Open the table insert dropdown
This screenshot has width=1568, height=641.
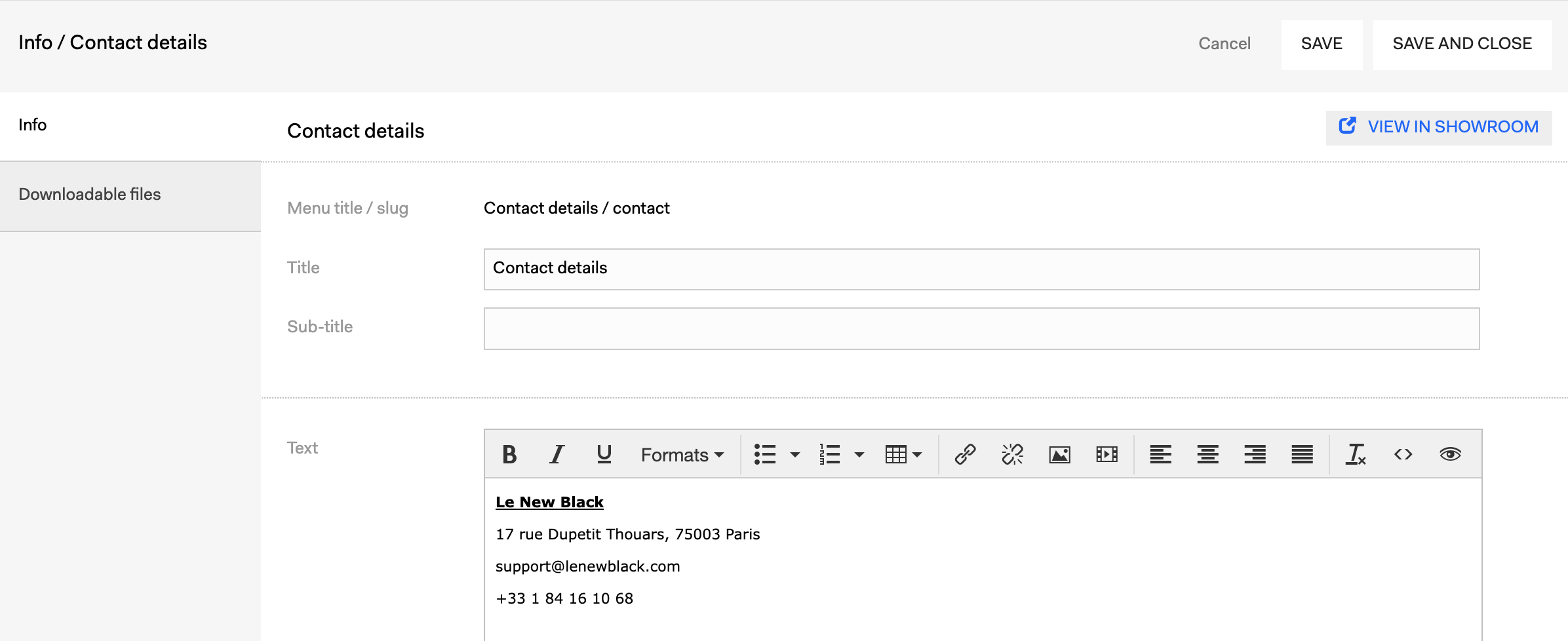point(903,454)
